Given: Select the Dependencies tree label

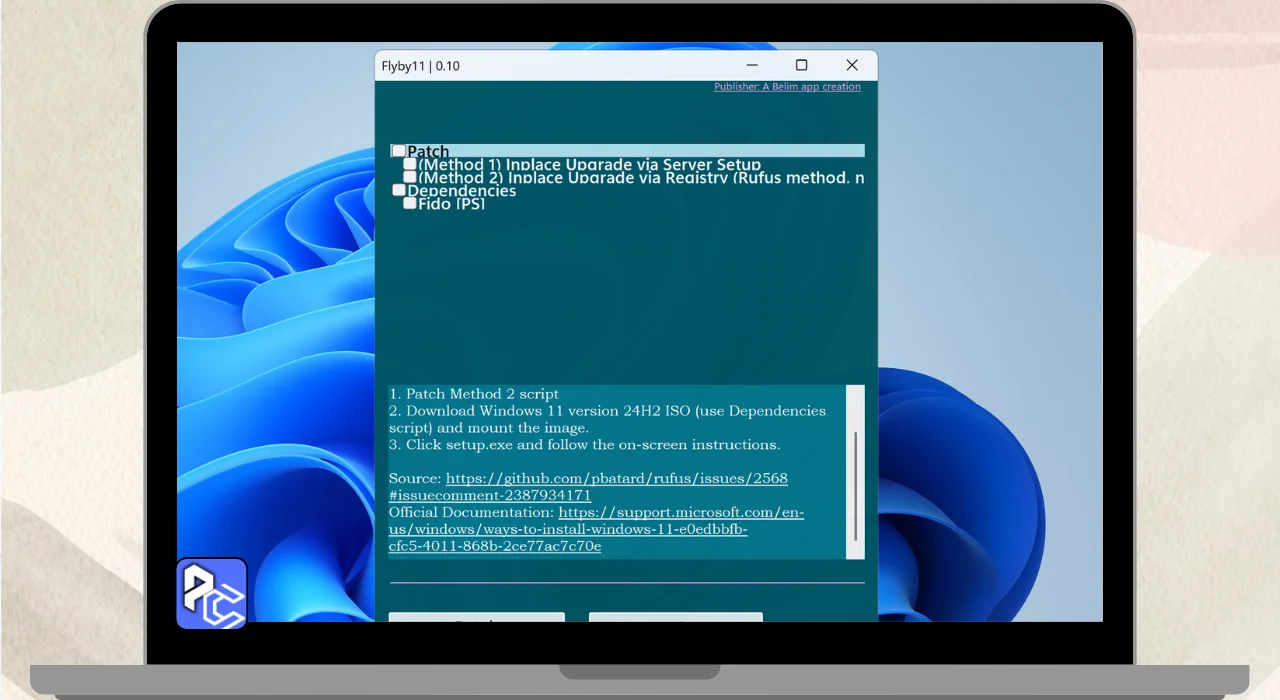Looking at the screenshot, I should pos(461,191).
